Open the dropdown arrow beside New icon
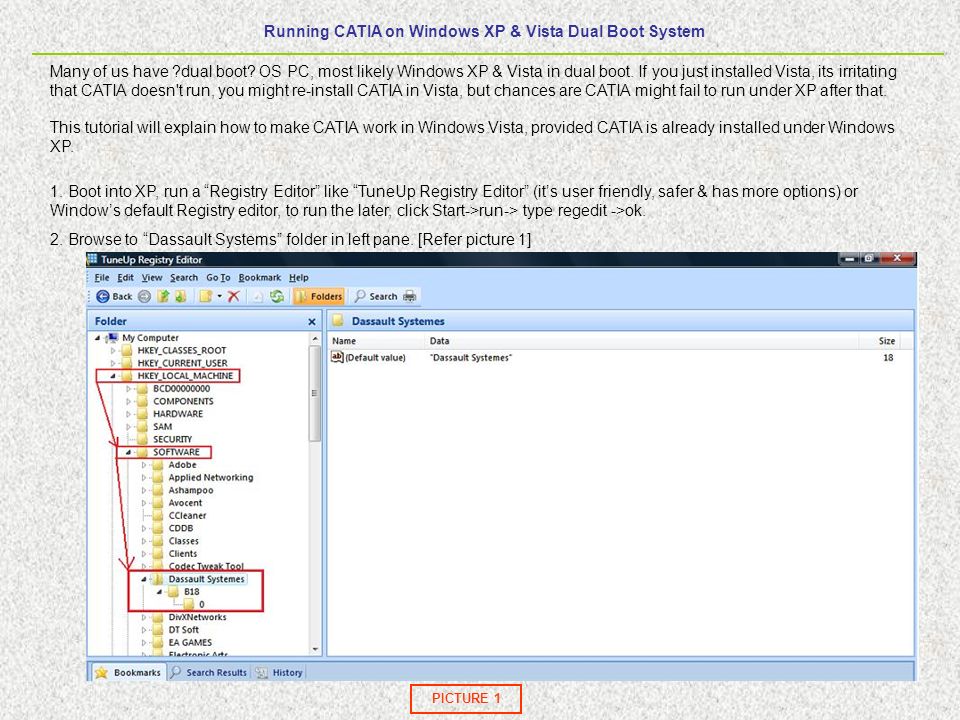 [x=219, y=297]
